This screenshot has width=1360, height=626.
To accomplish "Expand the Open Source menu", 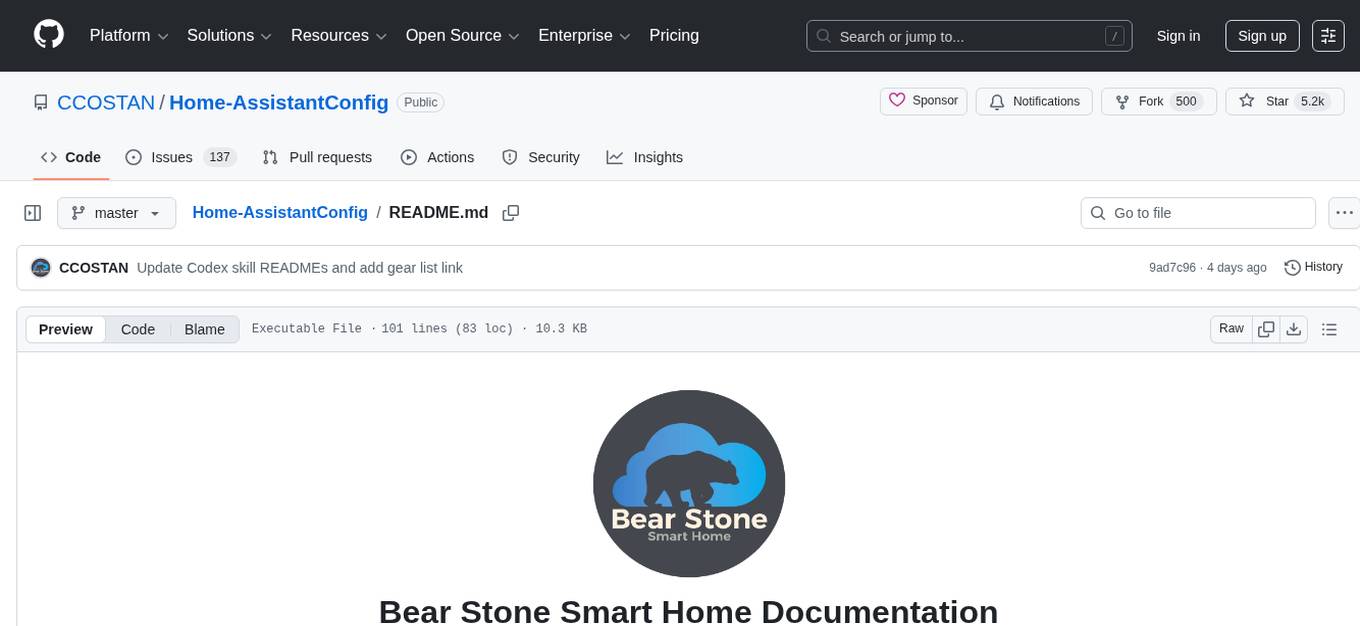I will click(461, 35).
